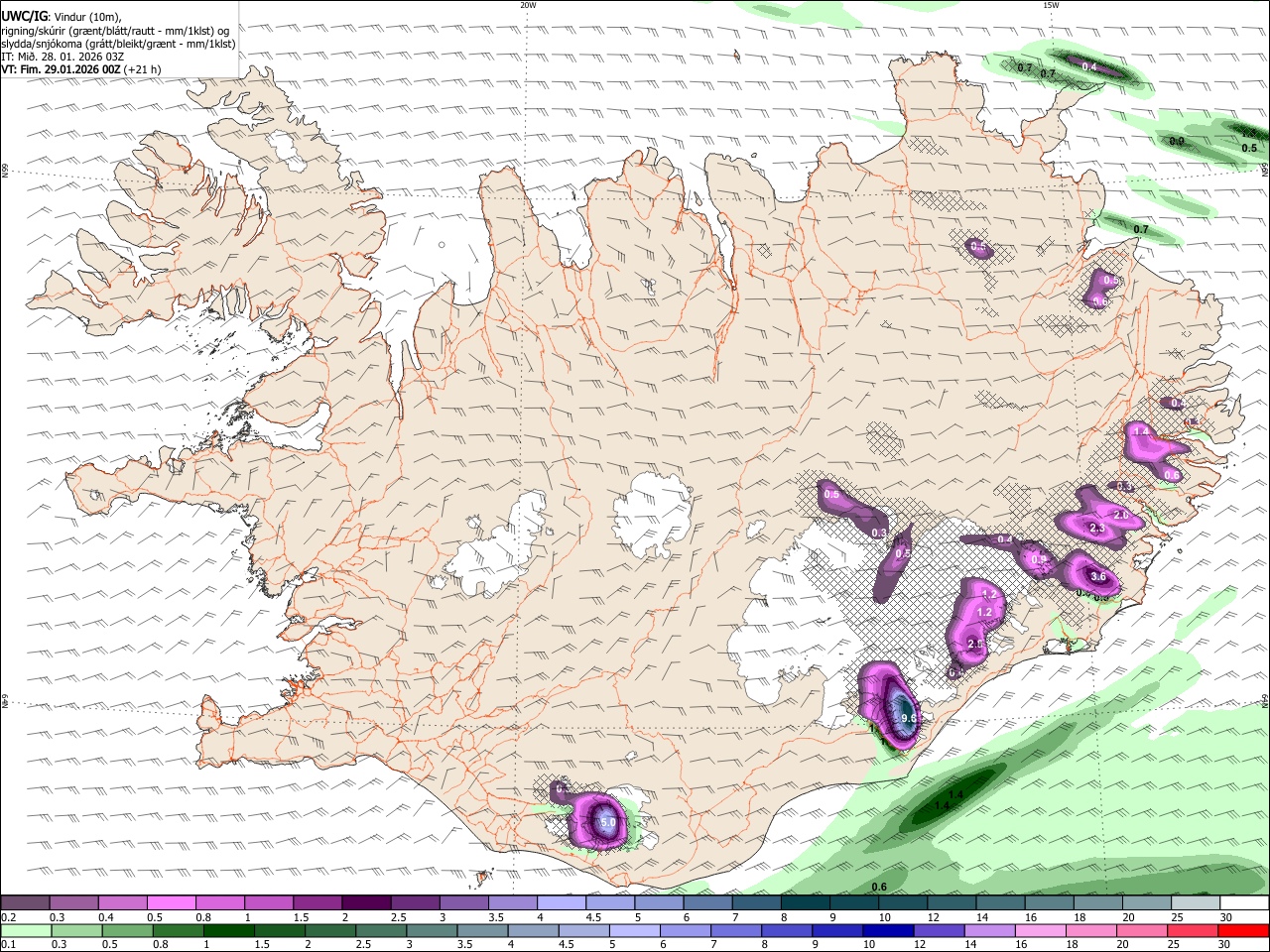Select the VT valid time line

pos(80,69)
